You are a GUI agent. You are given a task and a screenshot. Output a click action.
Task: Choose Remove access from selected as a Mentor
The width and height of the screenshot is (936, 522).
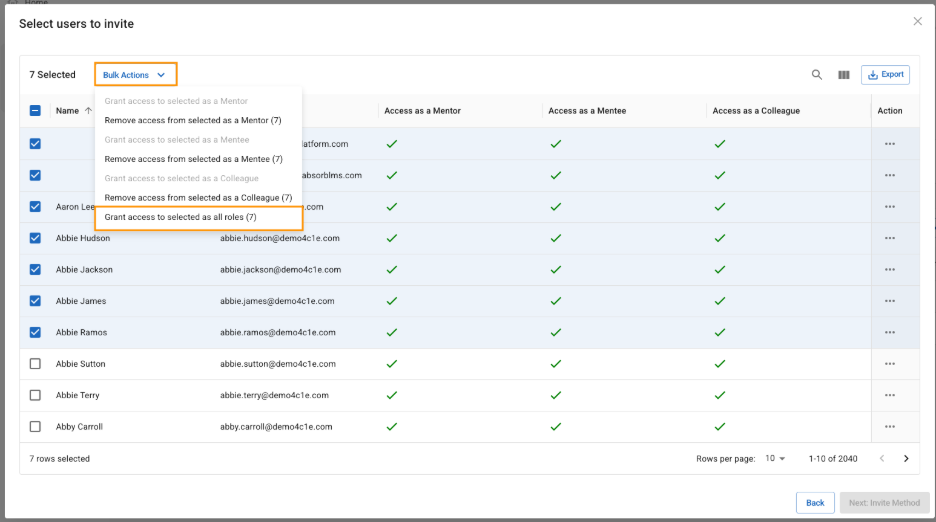point(192,120)
